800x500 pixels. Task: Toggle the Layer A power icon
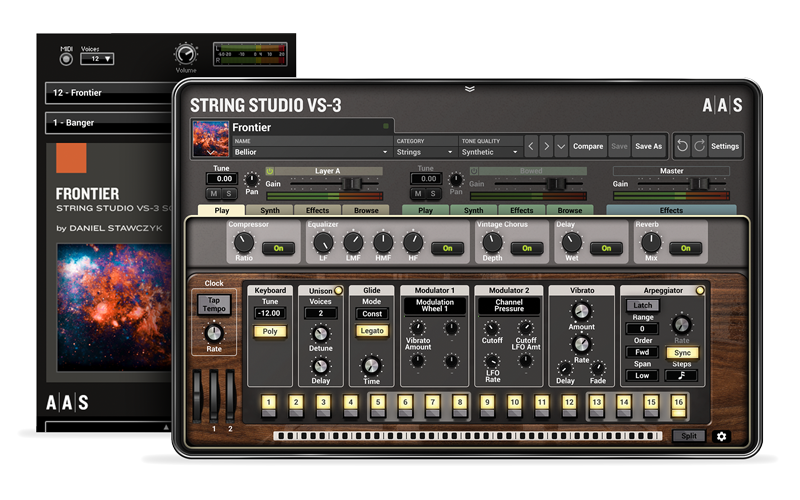click(x=270, y=171)
